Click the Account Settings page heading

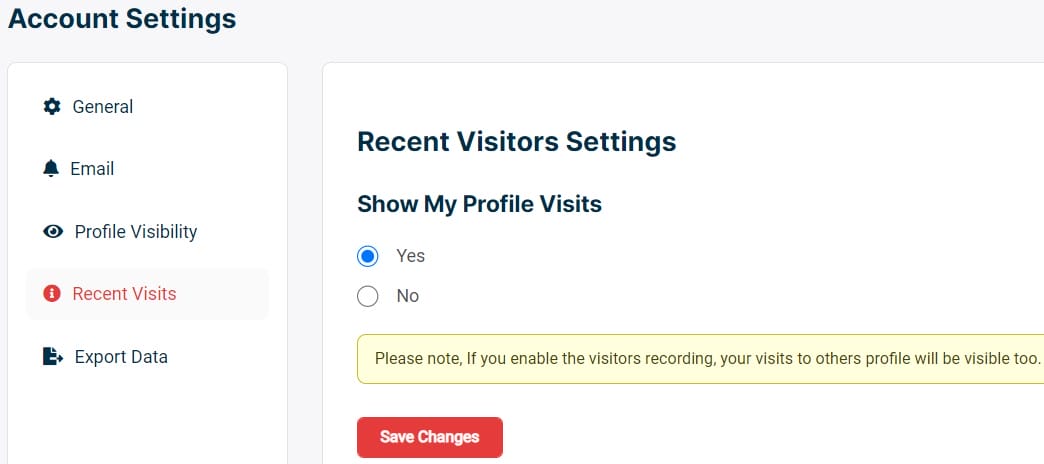[x=122, y=18]
